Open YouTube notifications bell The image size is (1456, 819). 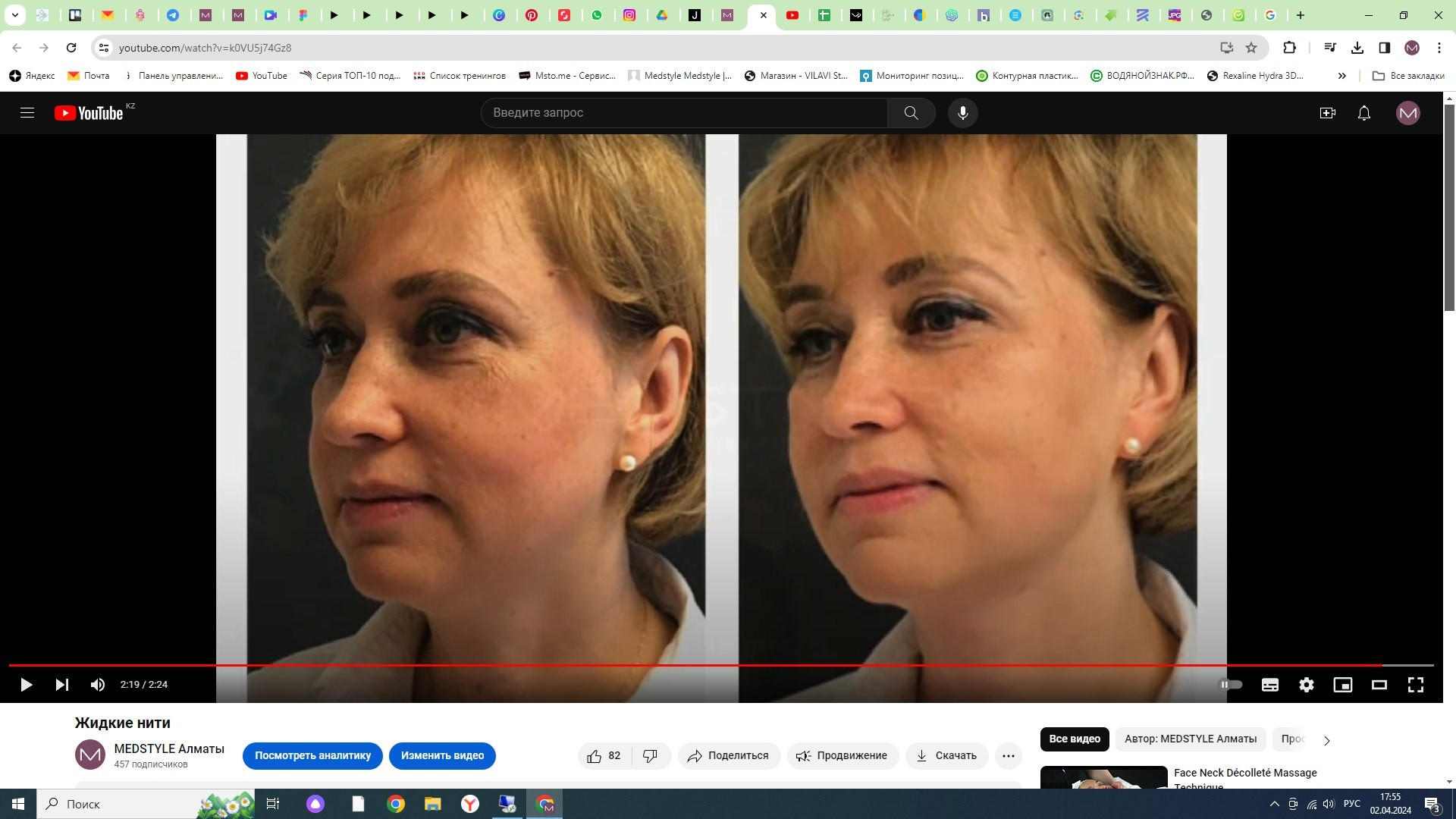pos(1363,113)
